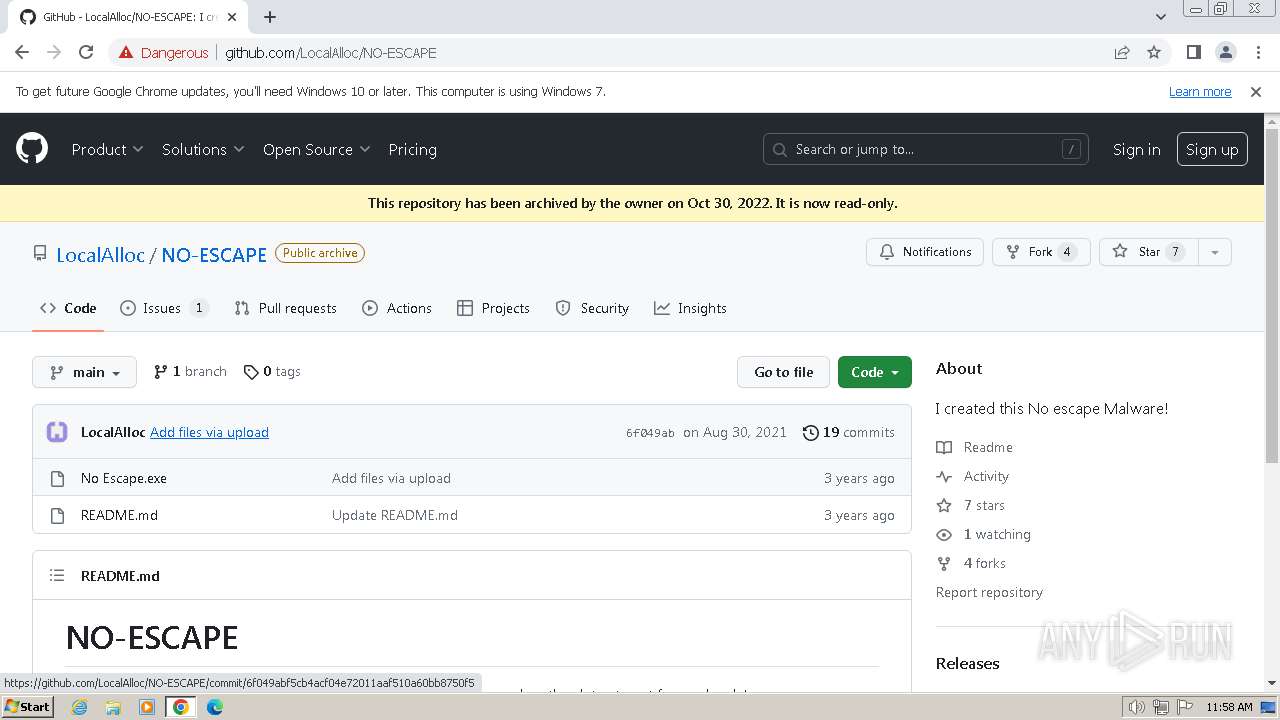Switch to the Issues tab

pyautogui.click(x=163, y=308)
